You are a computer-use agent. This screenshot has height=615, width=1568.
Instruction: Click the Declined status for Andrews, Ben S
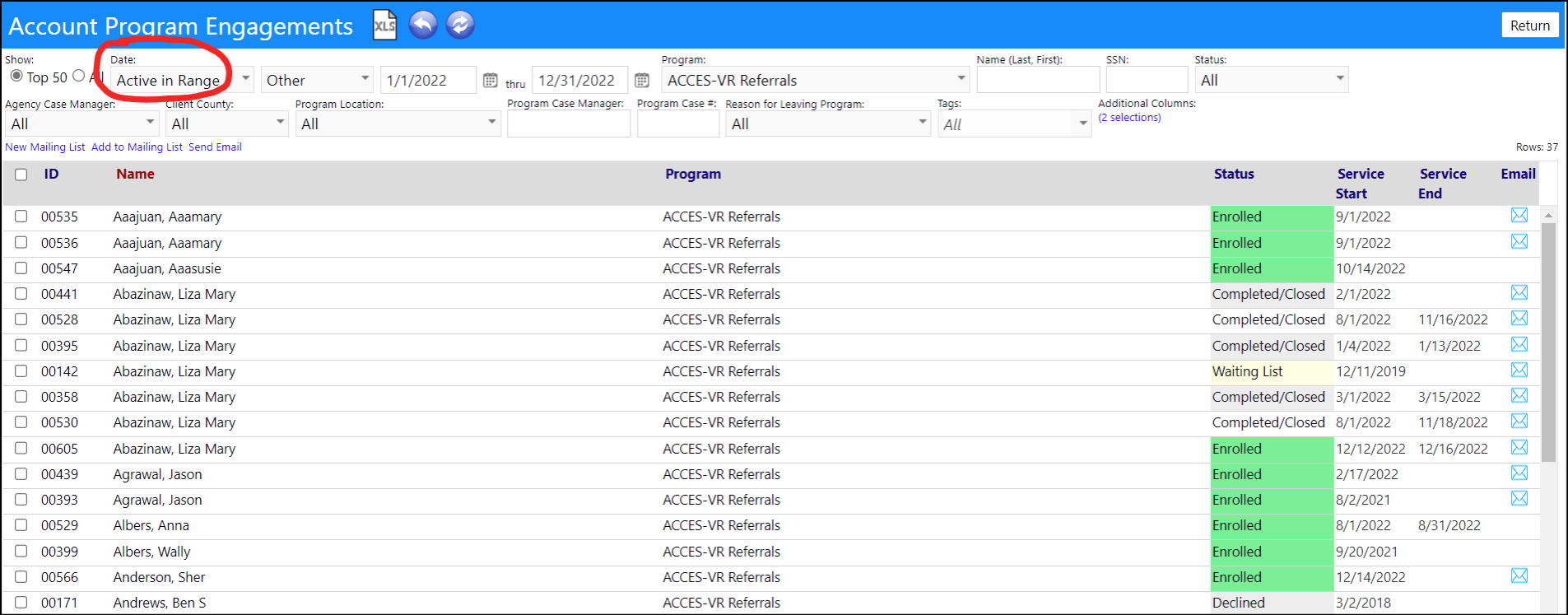[x=1272, y=603]
